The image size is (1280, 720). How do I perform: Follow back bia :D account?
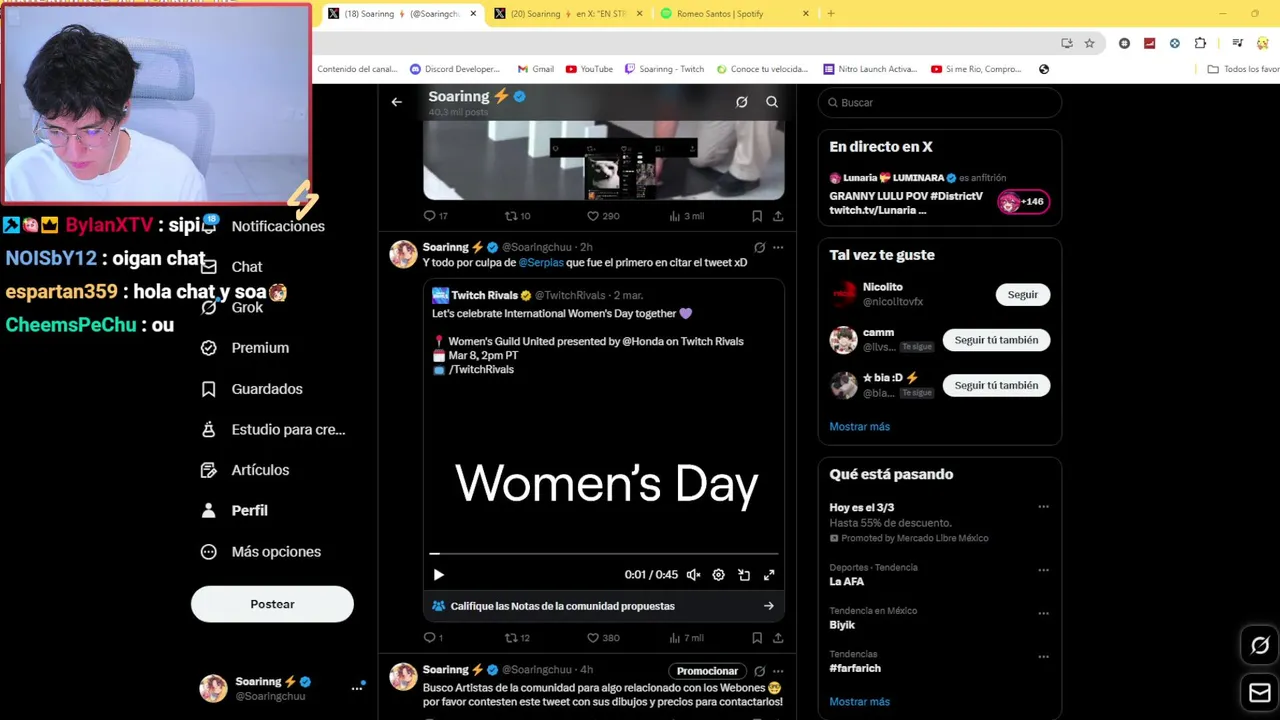(996, 385)
